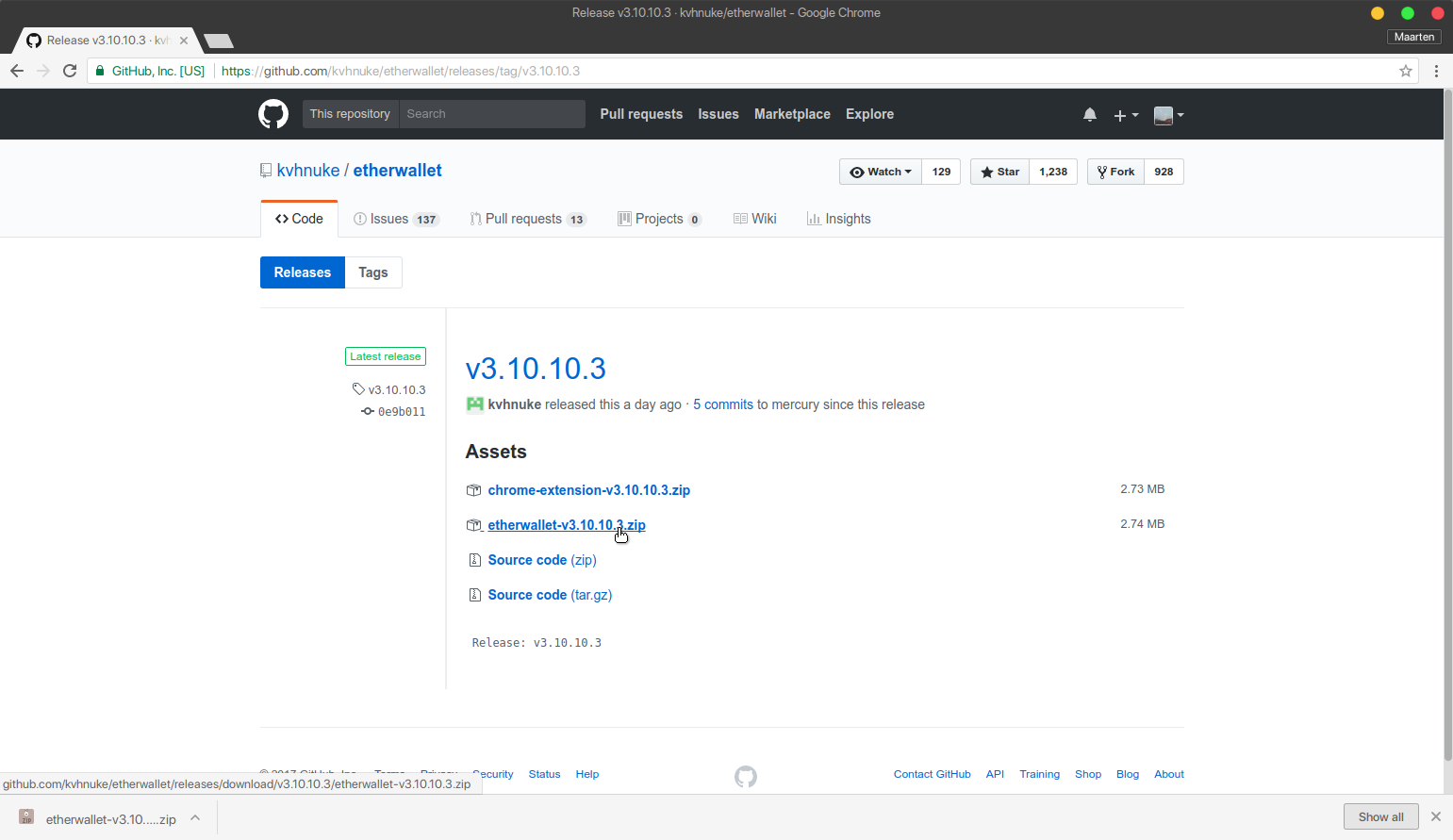1453x840 pixels.
Task: Expand the Watch dropdown
Action: tap(881, 172)
